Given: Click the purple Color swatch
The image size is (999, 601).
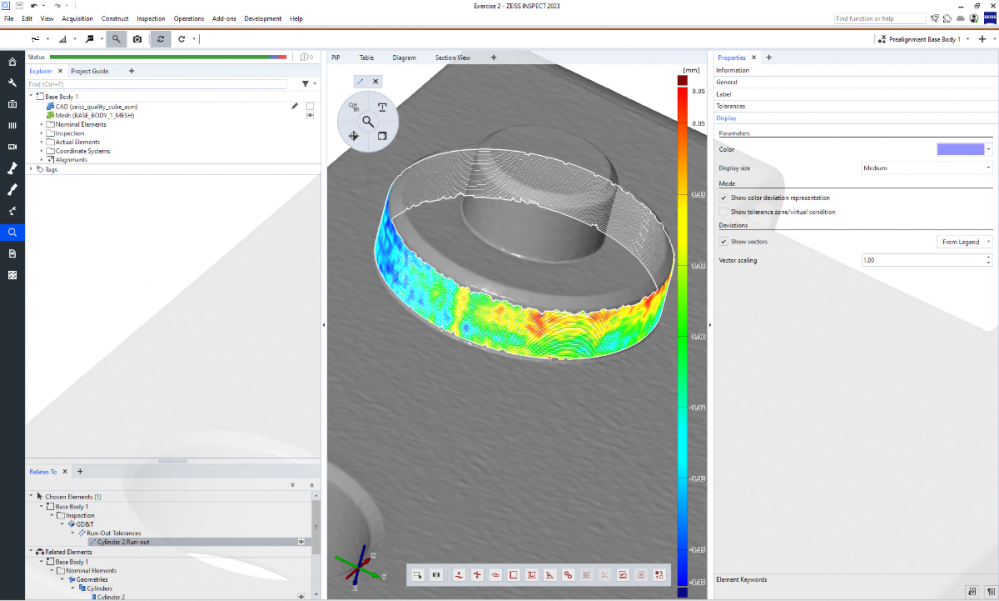Looking at the screenshot, I should (x=959, y=149).
